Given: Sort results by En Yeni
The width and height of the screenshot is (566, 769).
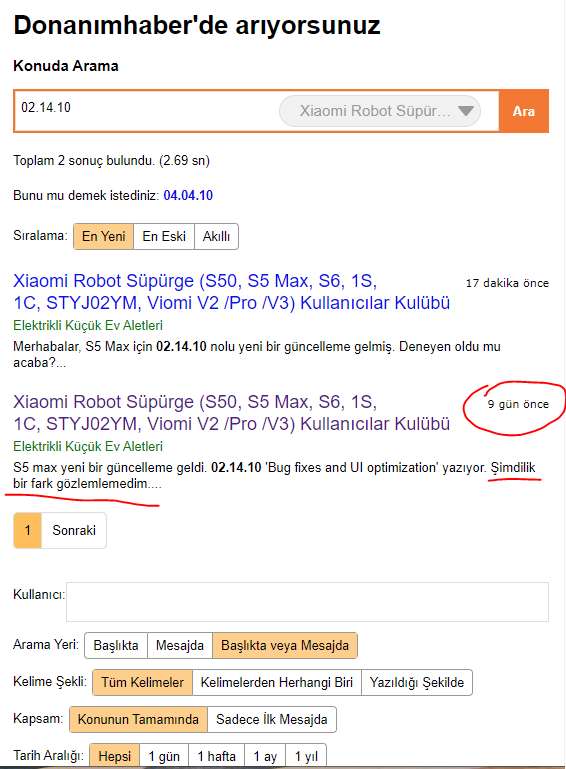Looking at the screenshot, I should coord(103,236).
